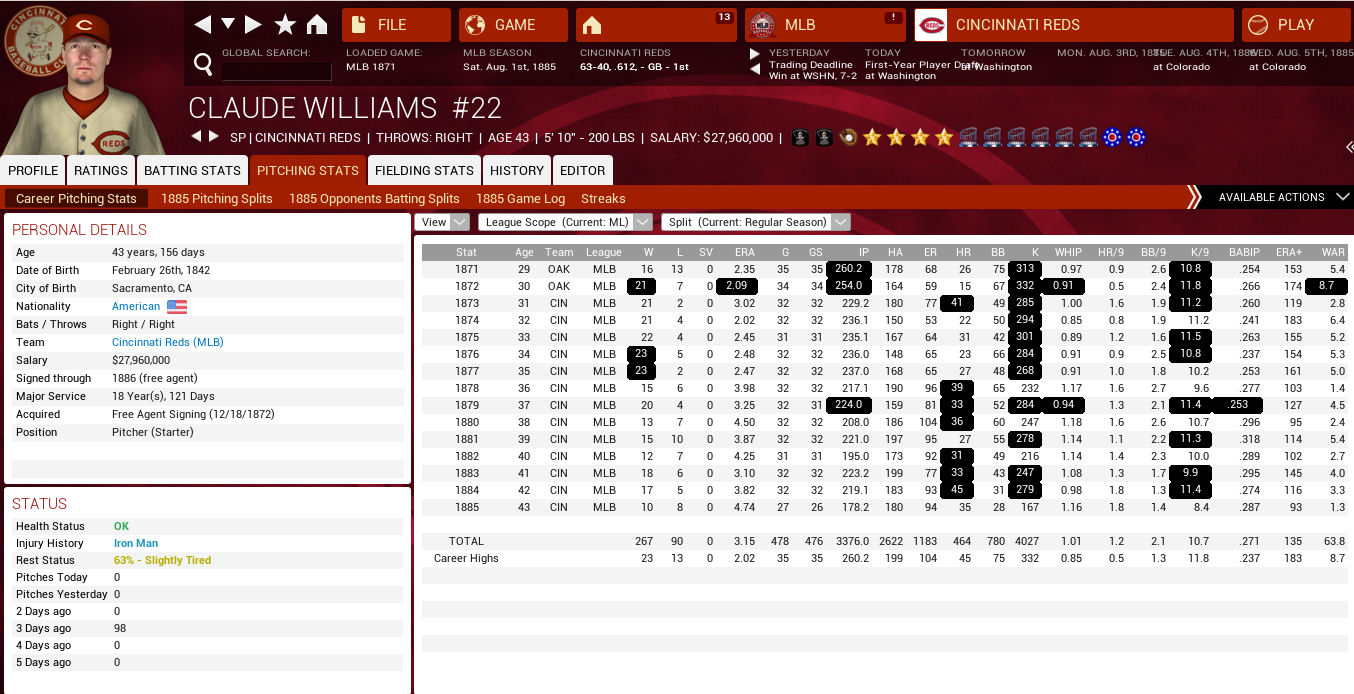The width and height of the screenshot is (1354, 694).
Task: Click into the global search field
Action: coord(276,71)
